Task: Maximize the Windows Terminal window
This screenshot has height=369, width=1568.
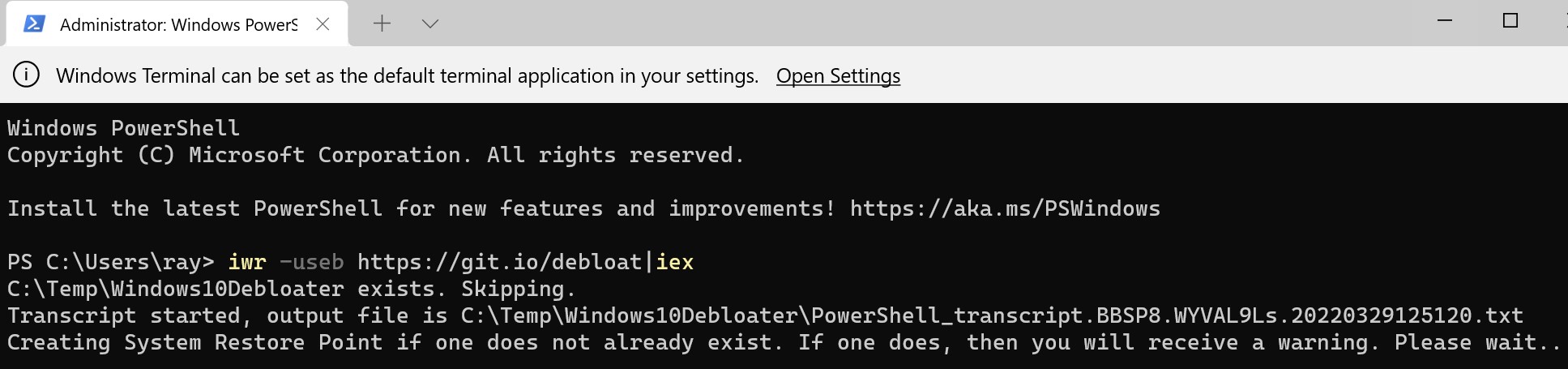Action: [x=1510, y=21]
